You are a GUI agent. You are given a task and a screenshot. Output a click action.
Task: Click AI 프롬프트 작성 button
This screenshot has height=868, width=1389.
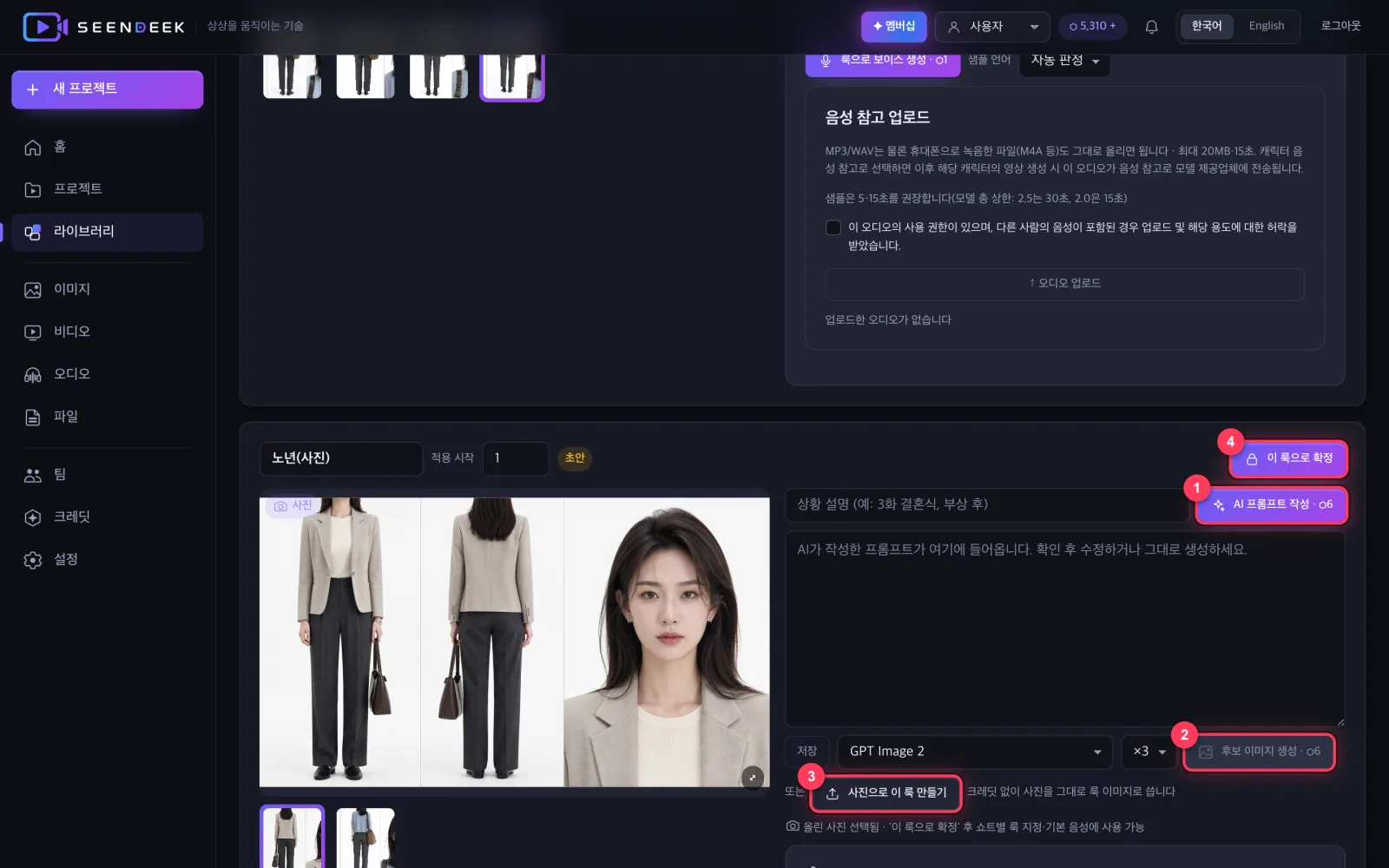pyautogui.click(x=1272, y=505)
